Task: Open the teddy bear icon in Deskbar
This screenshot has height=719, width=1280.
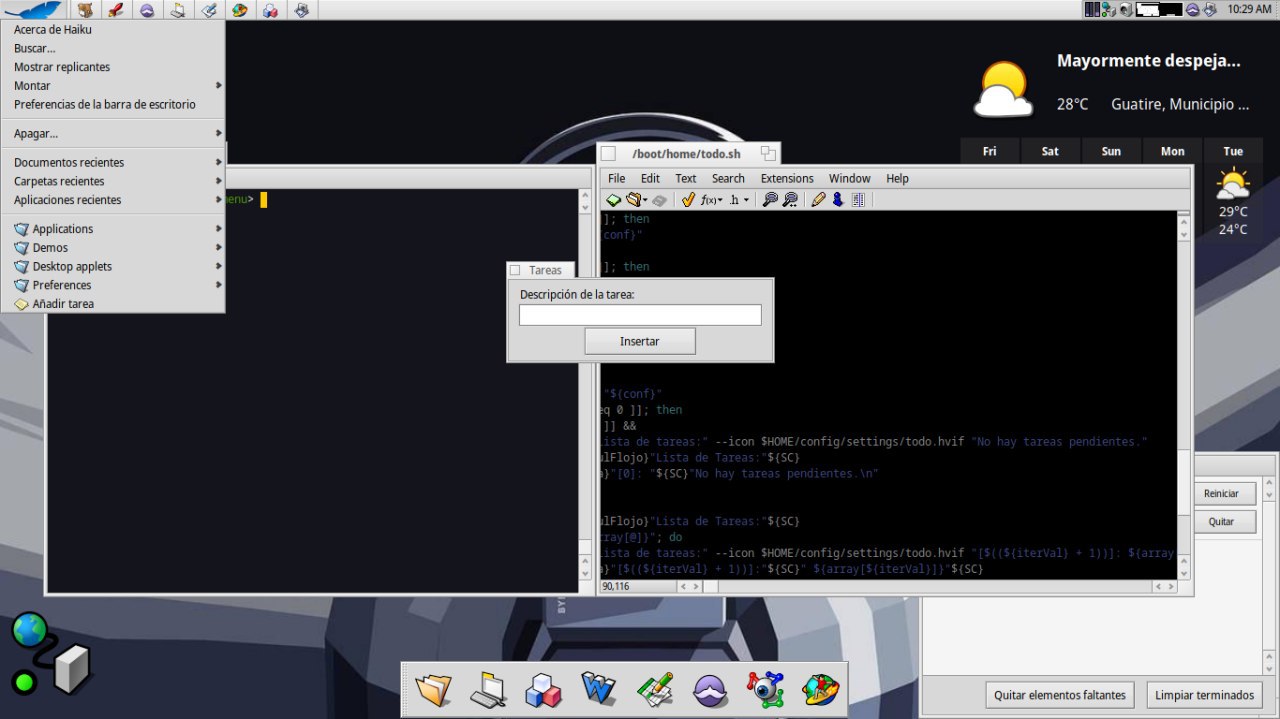Action: click(86, 10)
